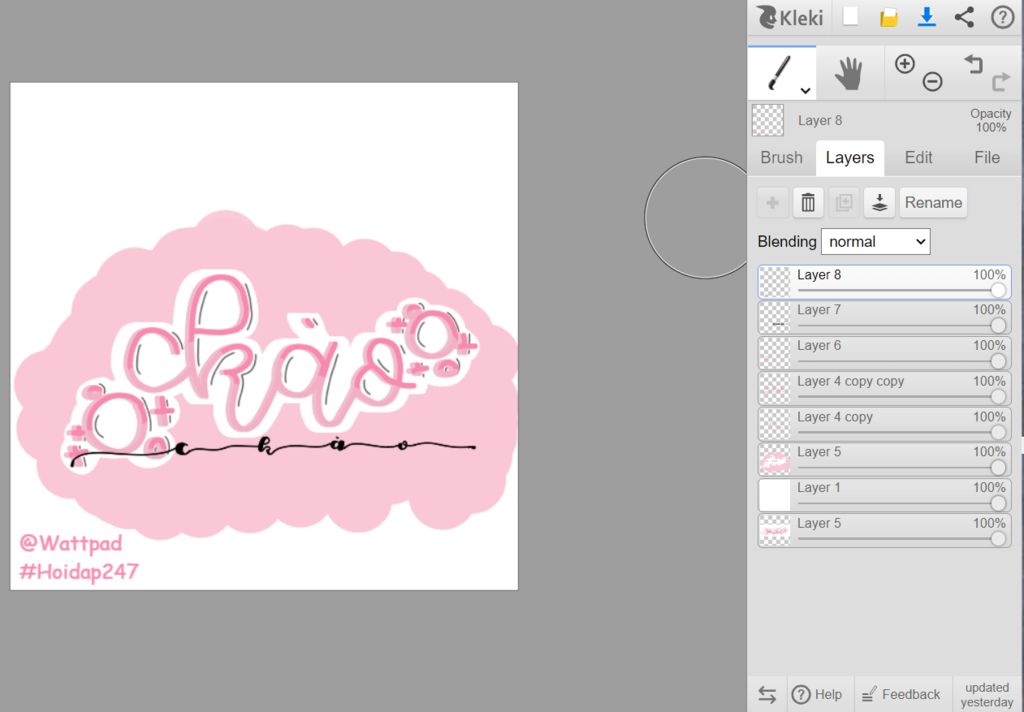Click the Layer 4 copy copy thumbnail
The image size is (1024, 712).
[x=775, y=389]
